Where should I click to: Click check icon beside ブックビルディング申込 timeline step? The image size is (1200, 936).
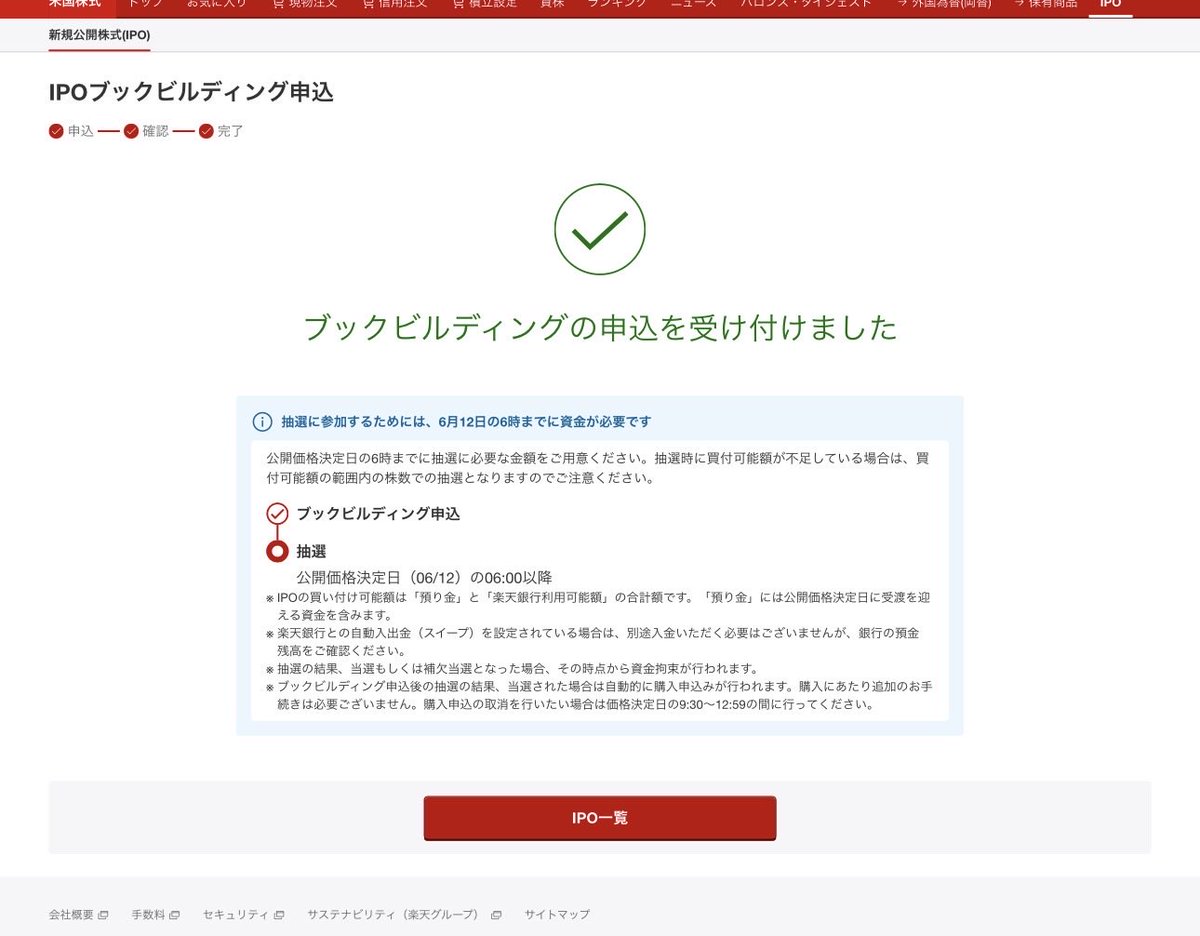coord(277,514)
